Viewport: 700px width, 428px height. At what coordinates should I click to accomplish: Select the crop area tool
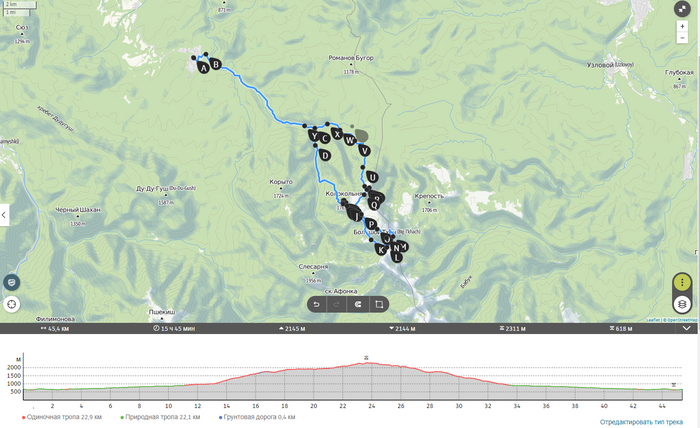point(379,304)
